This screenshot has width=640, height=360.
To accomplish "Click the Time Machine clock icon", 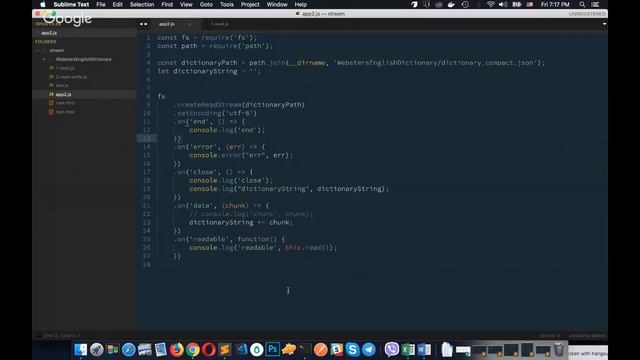I will click(465, 4).
